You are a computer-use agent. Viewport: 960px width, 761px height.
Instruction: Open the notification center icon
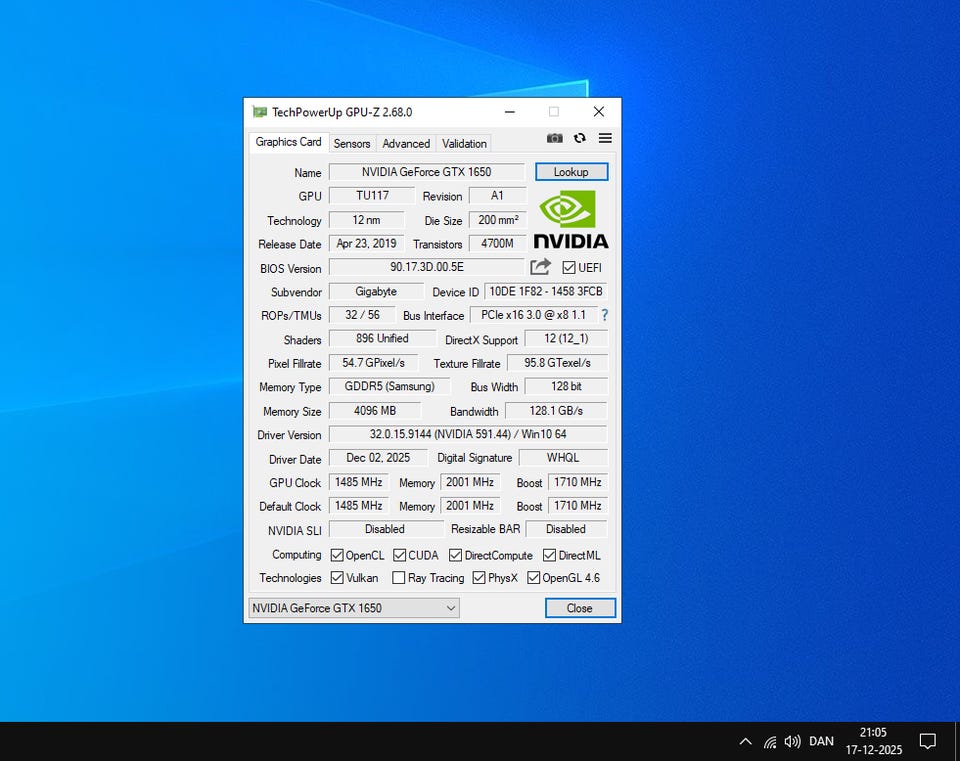(x=927, y=741)
